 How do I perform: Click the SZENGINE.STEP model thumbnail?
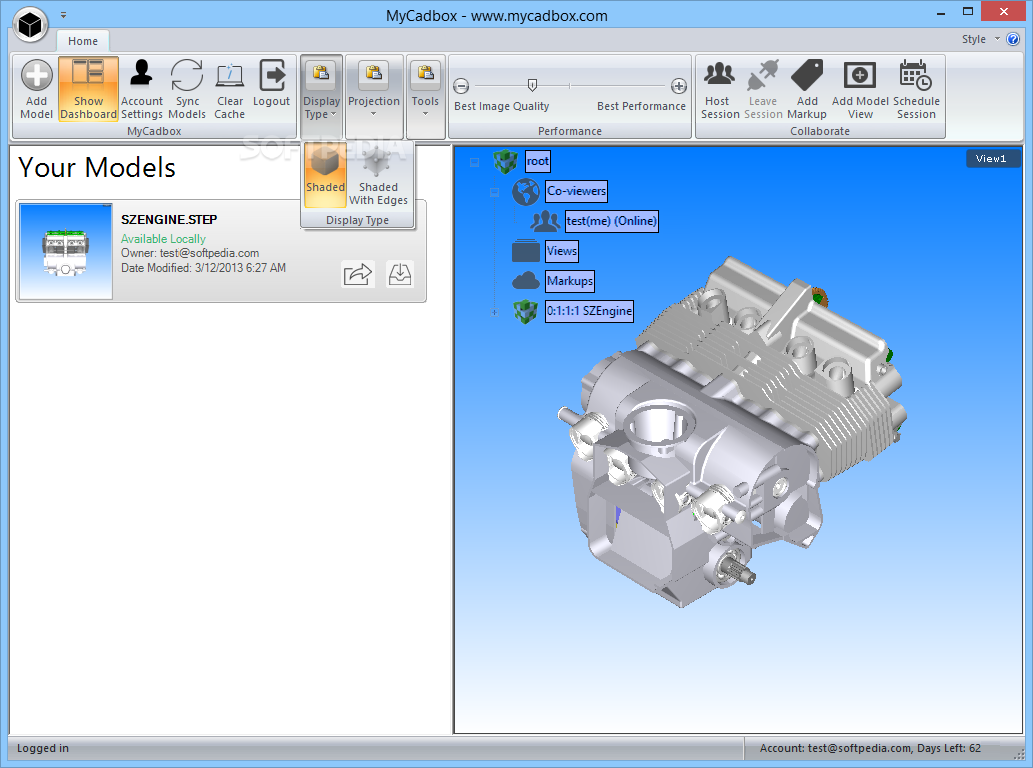coord(65,251)
